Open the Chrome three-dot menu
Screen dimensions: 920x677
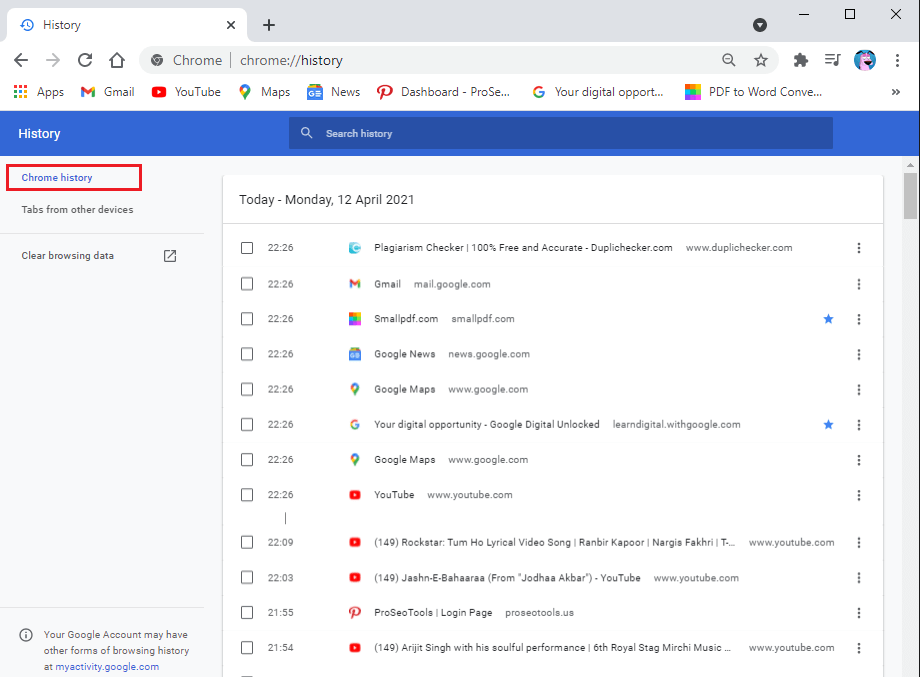897,60
